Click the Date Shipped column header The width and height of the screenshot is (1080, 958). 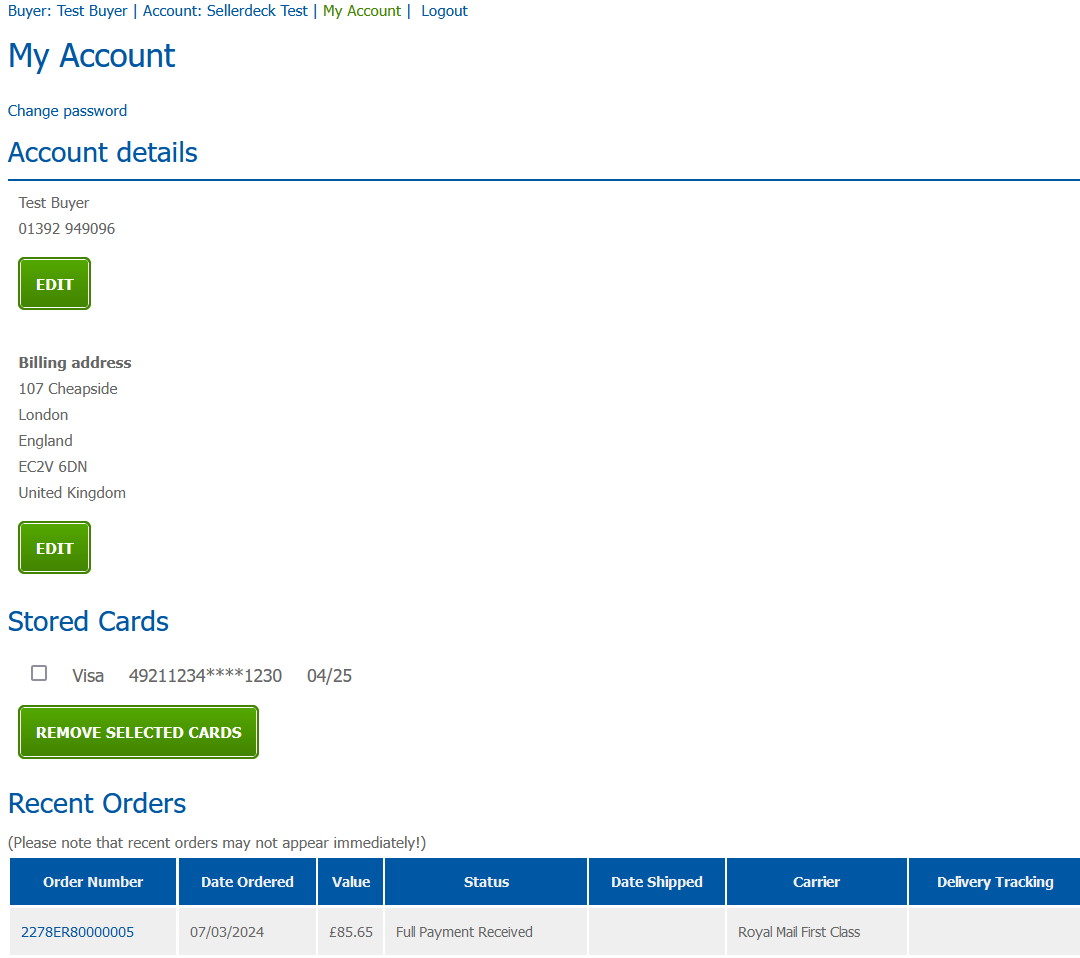click(656, 882)
